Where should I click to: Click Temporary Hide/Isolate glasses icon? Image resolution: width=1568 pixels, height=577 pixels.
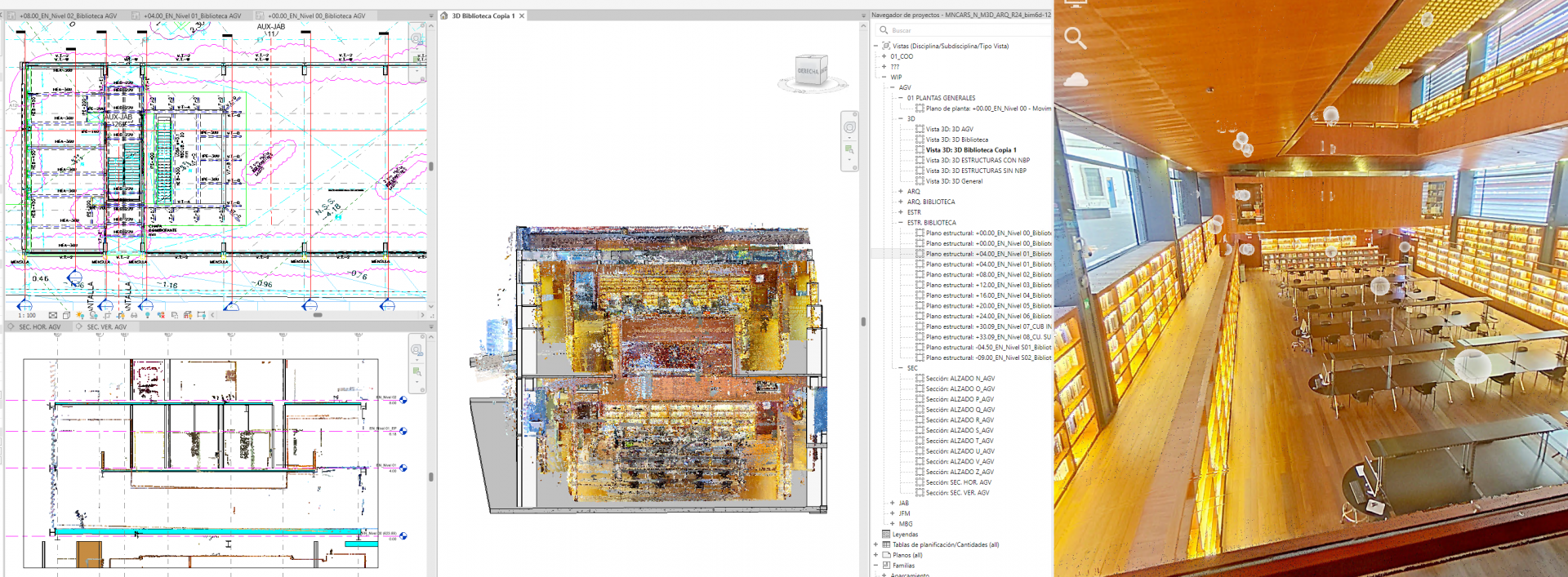click(x=134, y=315)
